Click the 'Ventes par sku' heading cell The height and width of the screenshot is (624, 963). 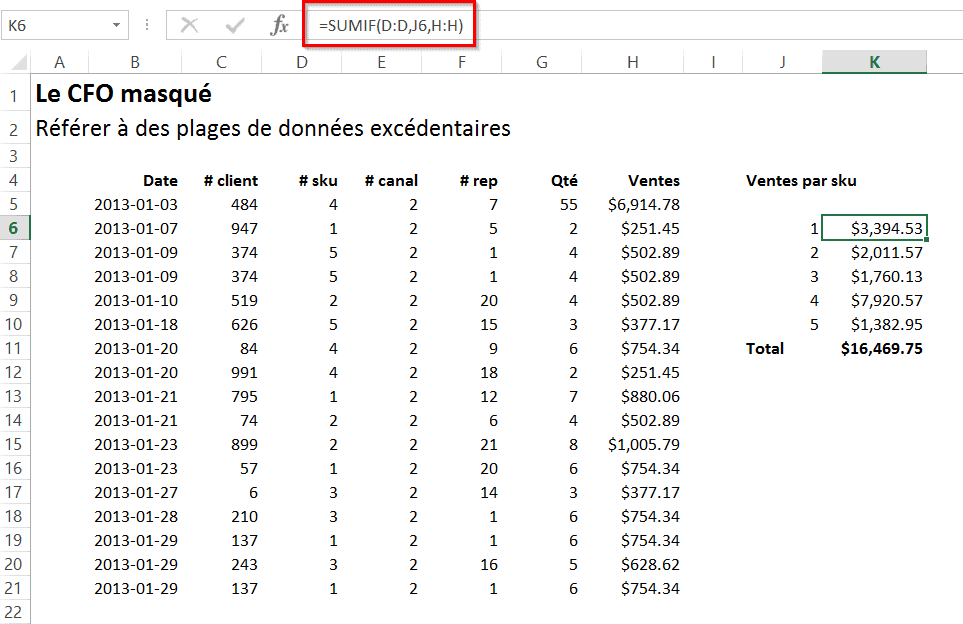click(801, 181)
